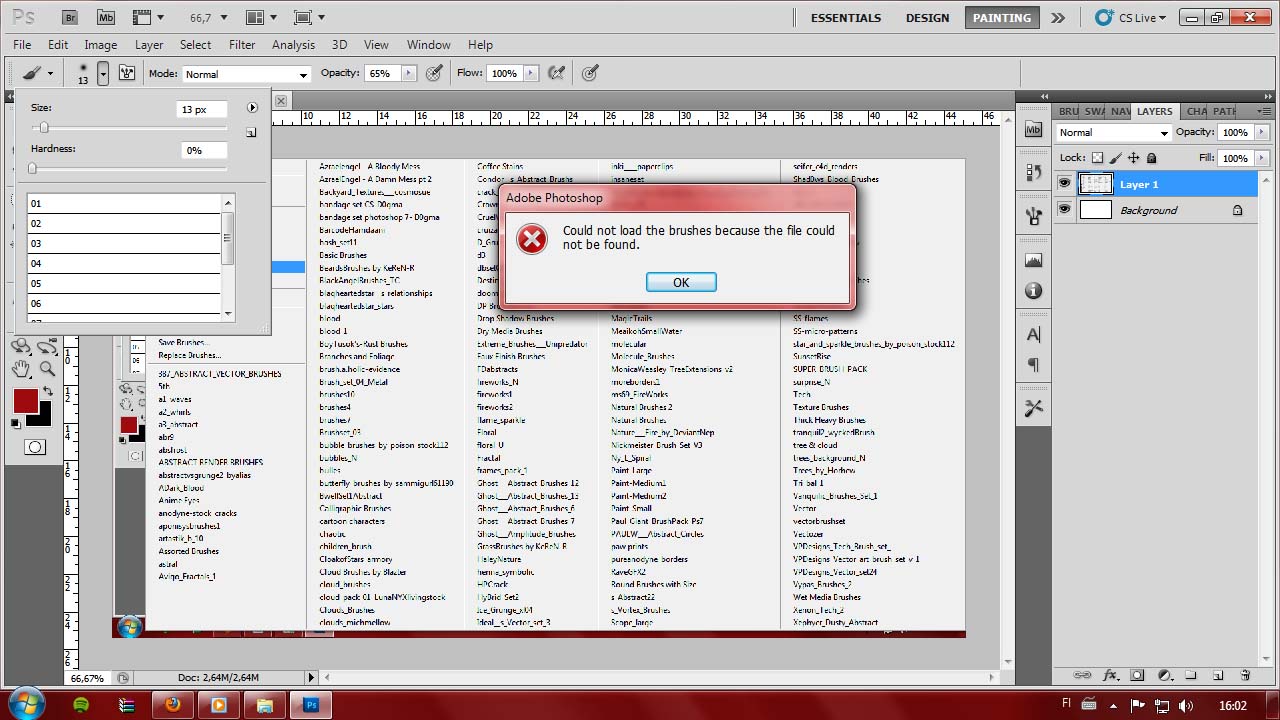The height and width of the screenshot is (720, 1280).
Task: Launch Adobe Bridge from the top bar
Action: pyautogui.click(x=69, y=18)
